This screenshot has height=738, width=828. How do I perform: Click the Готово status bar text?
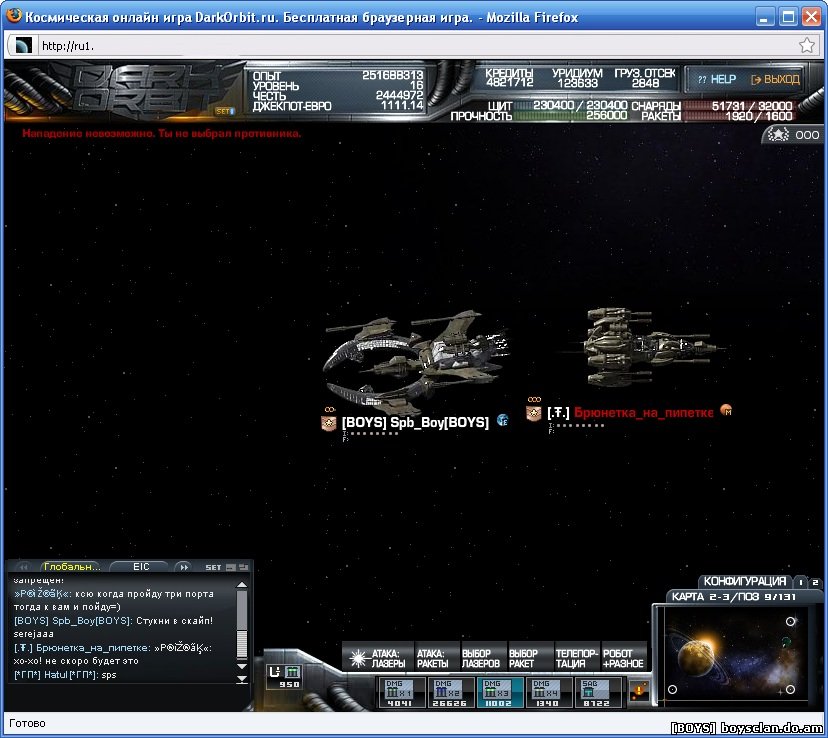[27, 723]
